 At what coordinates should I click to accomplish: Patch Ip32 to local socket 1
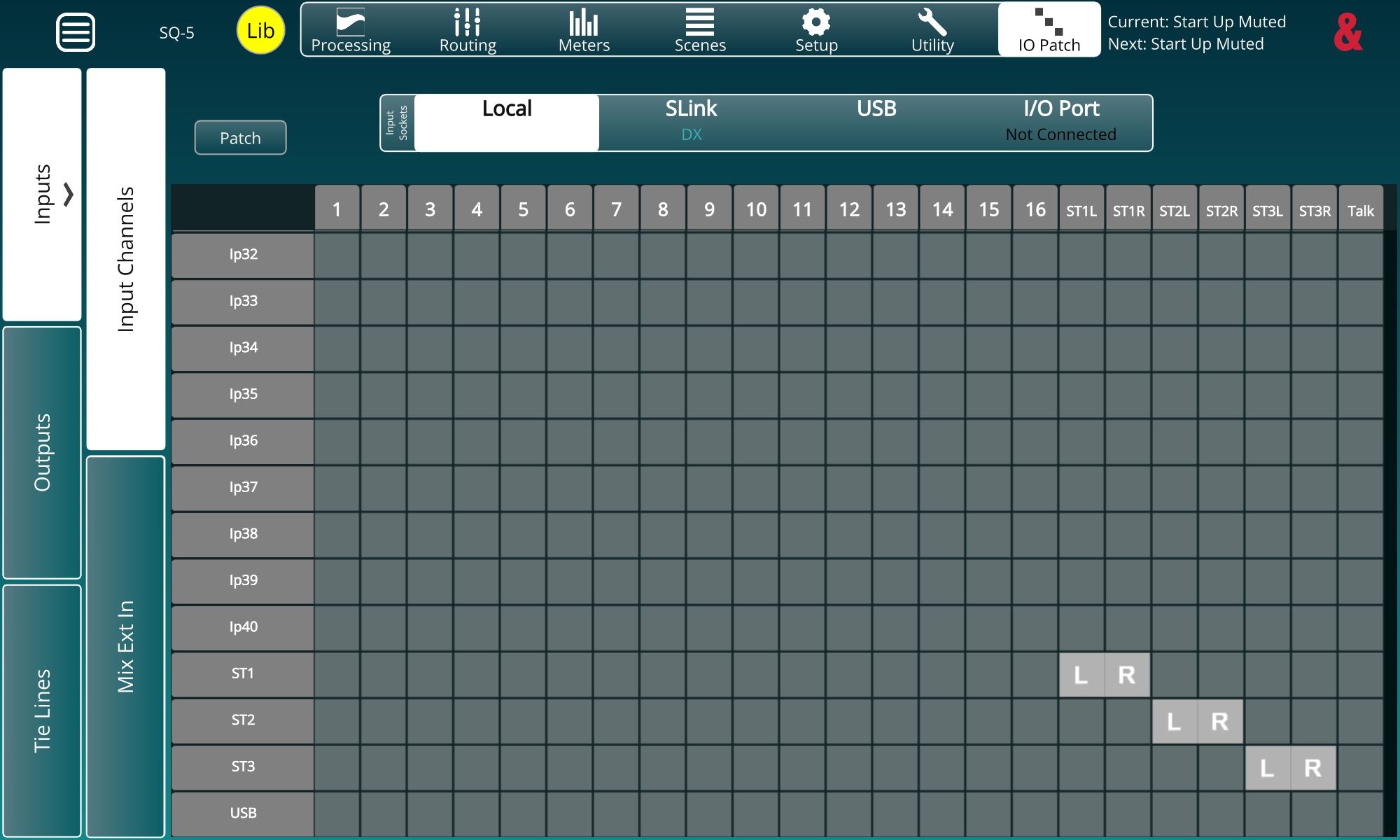pos(337,255)
